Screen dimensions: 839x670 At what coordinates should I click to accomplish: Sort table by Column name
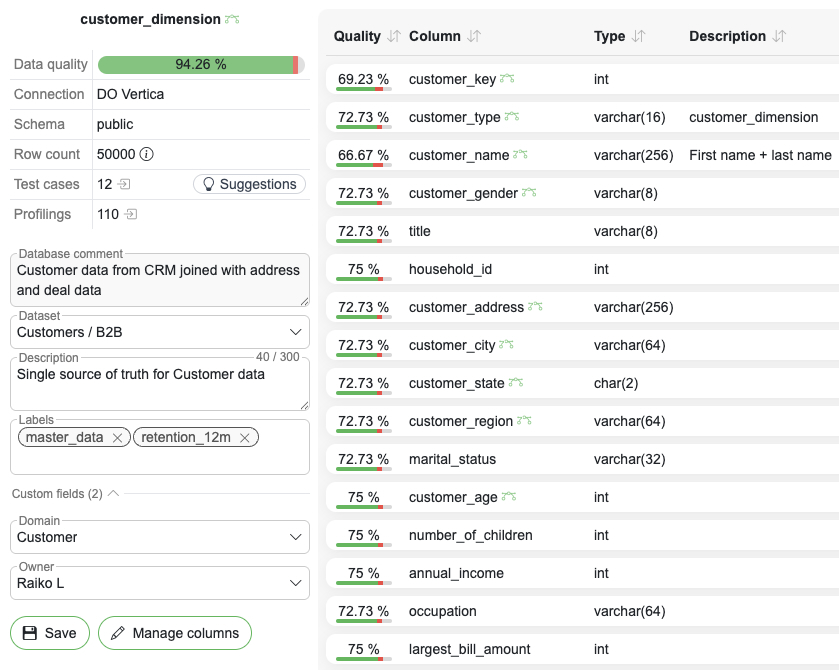(x=474, y=36)
